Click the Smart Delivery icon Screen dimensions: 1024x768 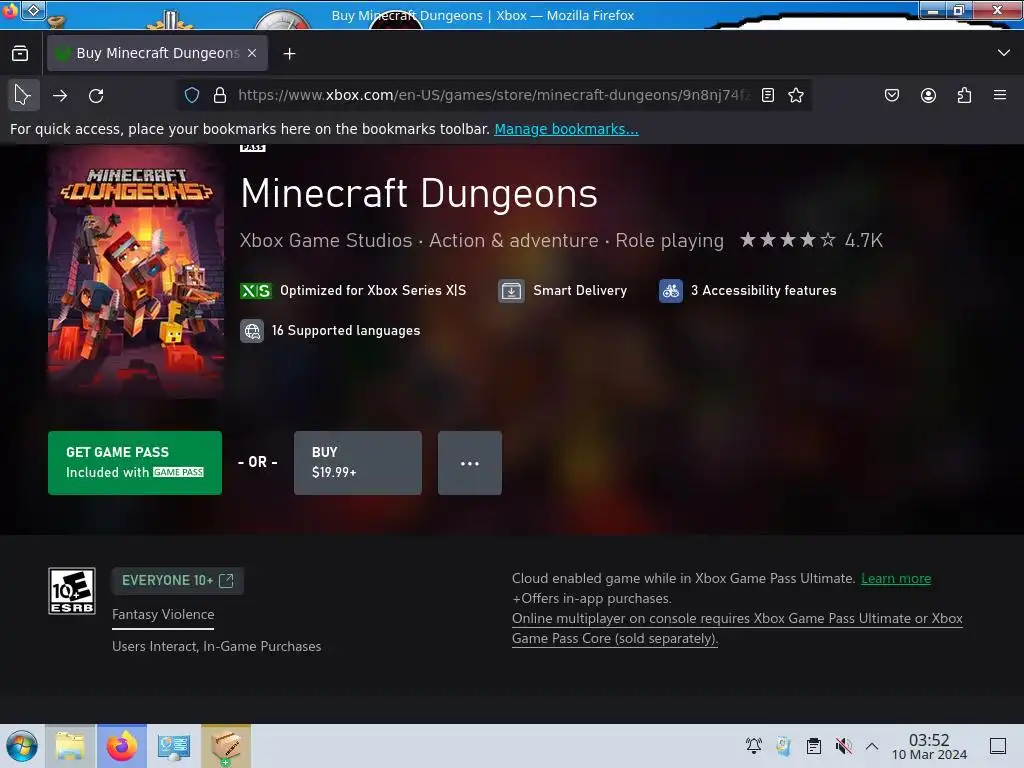tap(511, 291)
